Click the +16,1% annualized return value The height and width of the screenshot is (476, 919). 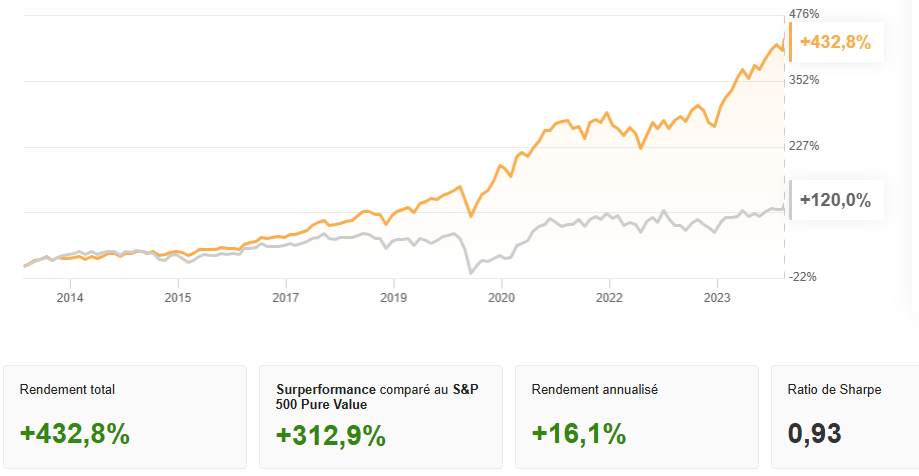pyautogui.click(x=579, y=434)
